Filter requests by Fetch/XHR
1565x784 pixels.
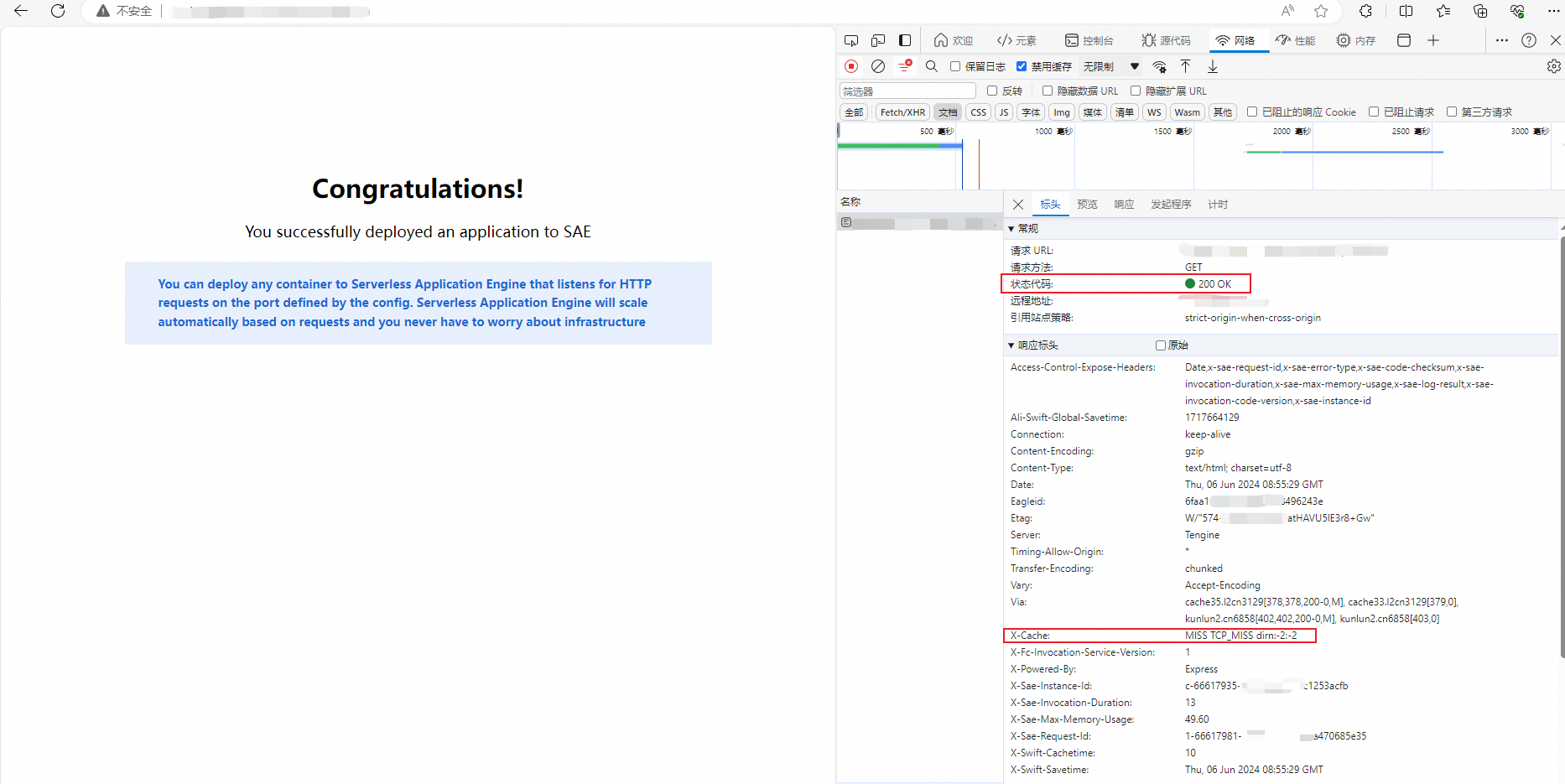pos(902,112)
